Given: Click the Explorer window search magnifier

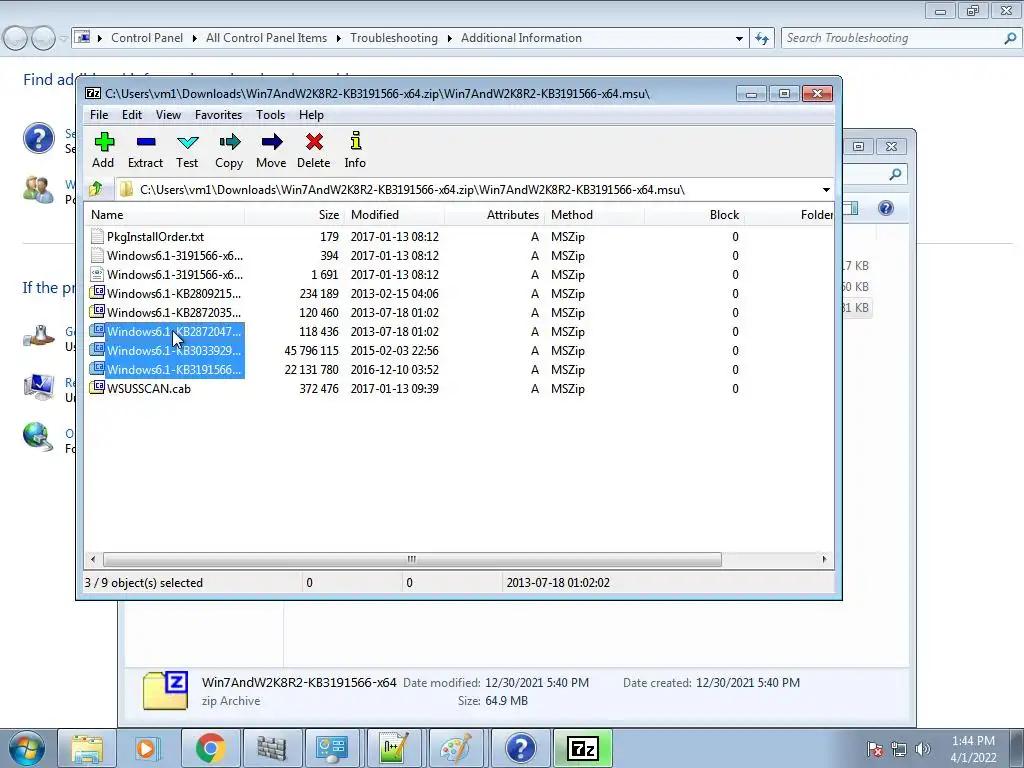Looking at the screenshot, I should [x=895, y=174].
